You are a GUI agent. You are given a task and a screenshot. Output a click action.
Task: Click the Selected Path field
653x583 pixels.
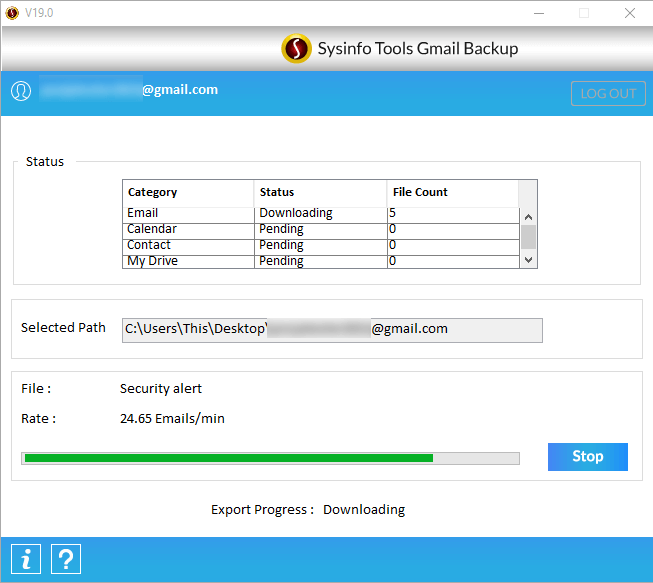(x=332, y=330)
